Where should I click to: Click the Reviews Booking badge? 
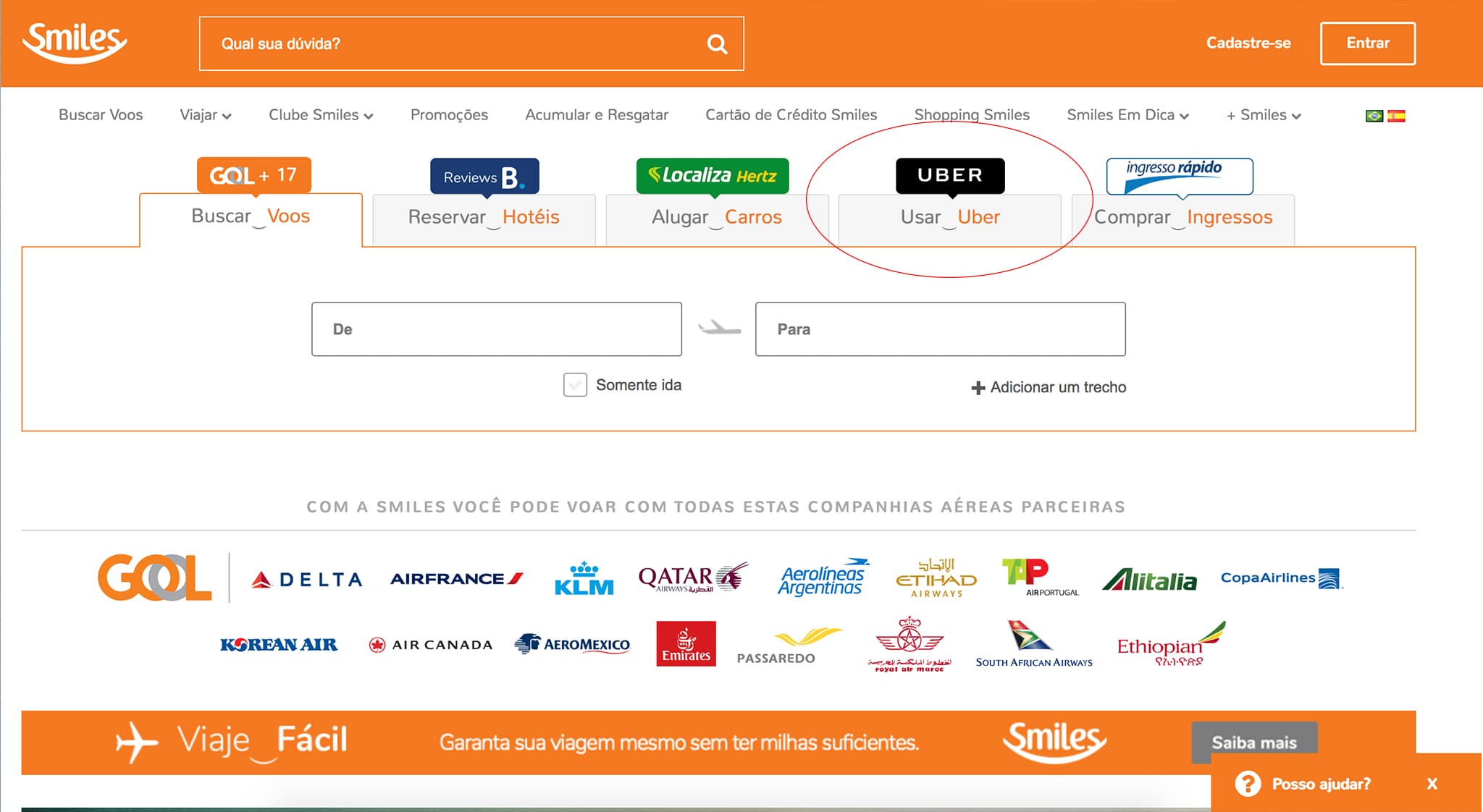[484, 177]
